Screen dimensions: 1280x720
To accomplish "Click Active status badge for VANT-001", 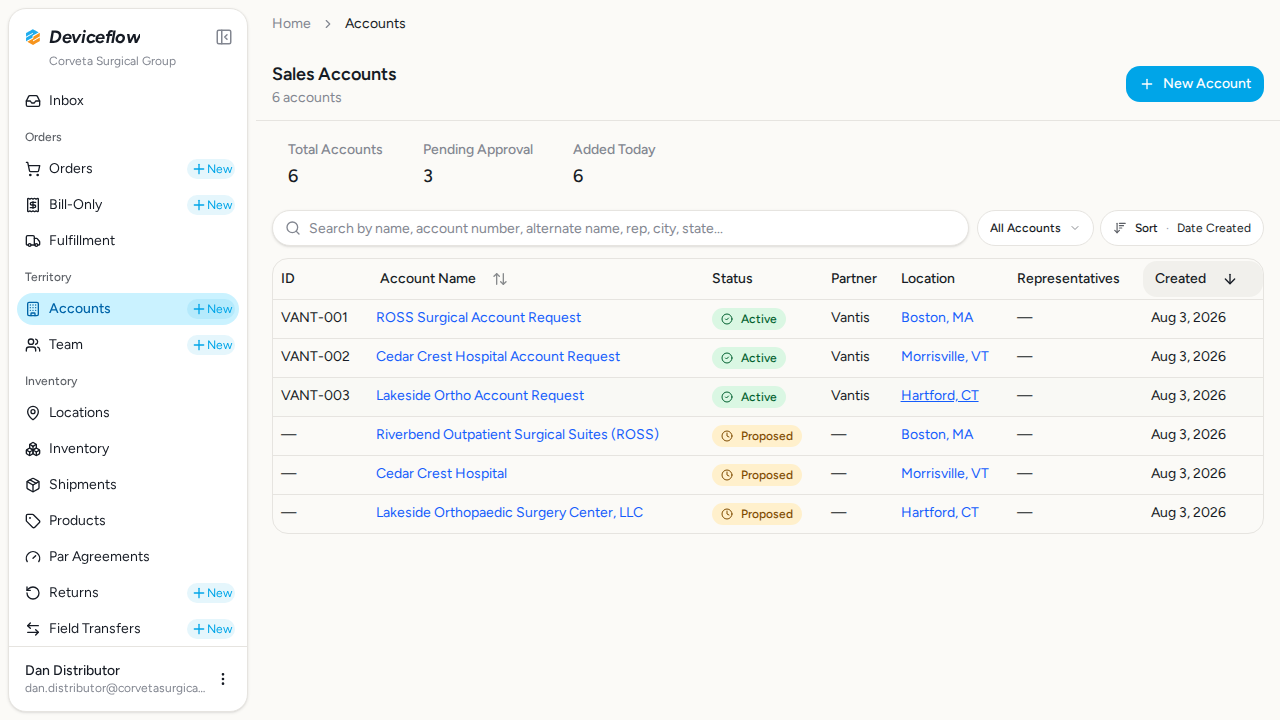I will [749, 319].
